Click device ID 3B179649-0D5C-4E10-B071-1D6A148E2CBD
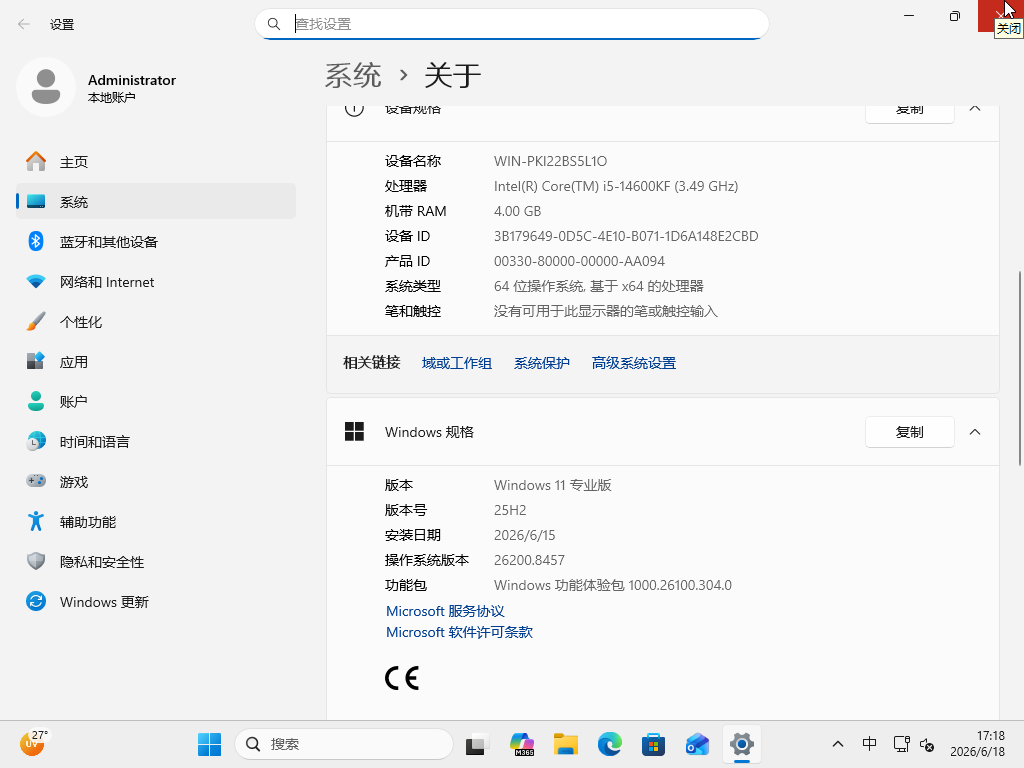Image resolution: width=1024 pixels, height=768 pixels. [x=626, y=236]
